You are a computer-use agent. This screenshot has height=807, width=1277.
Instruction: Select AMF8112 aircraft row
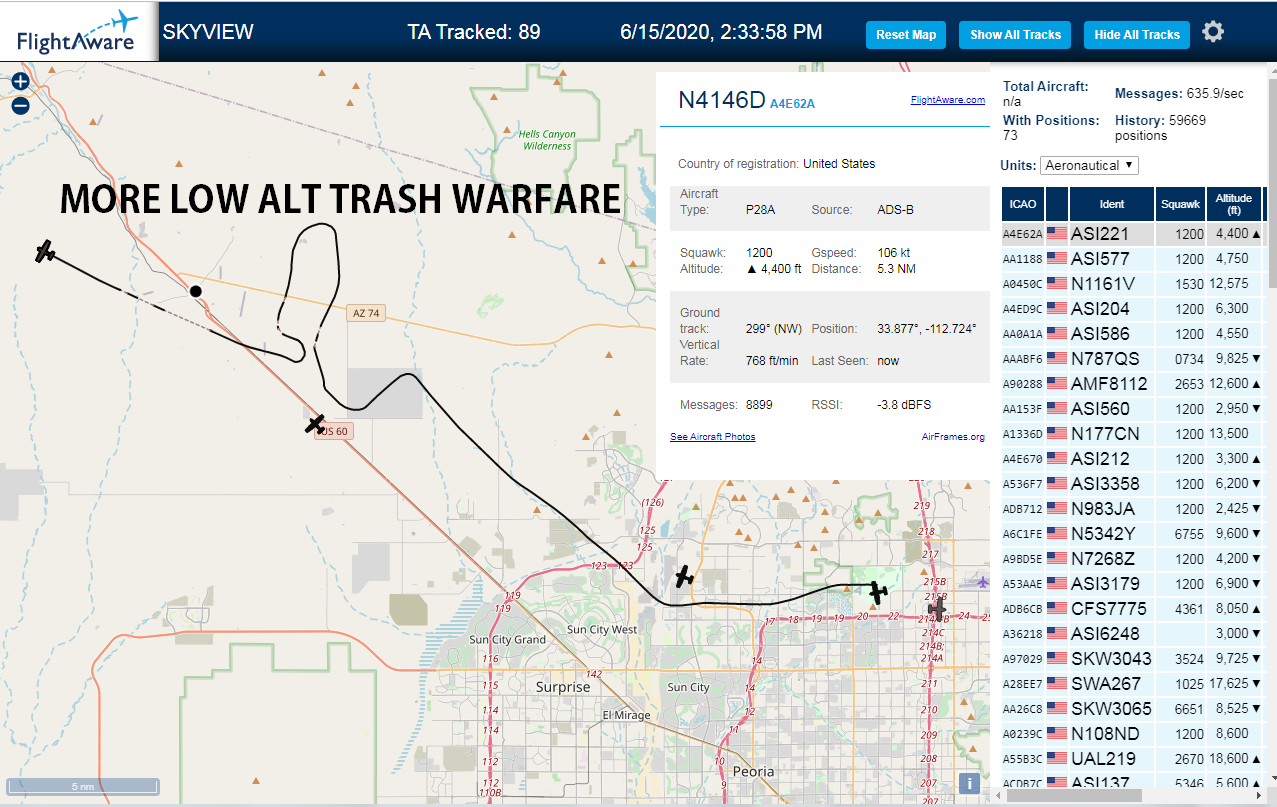point(1132,384)
